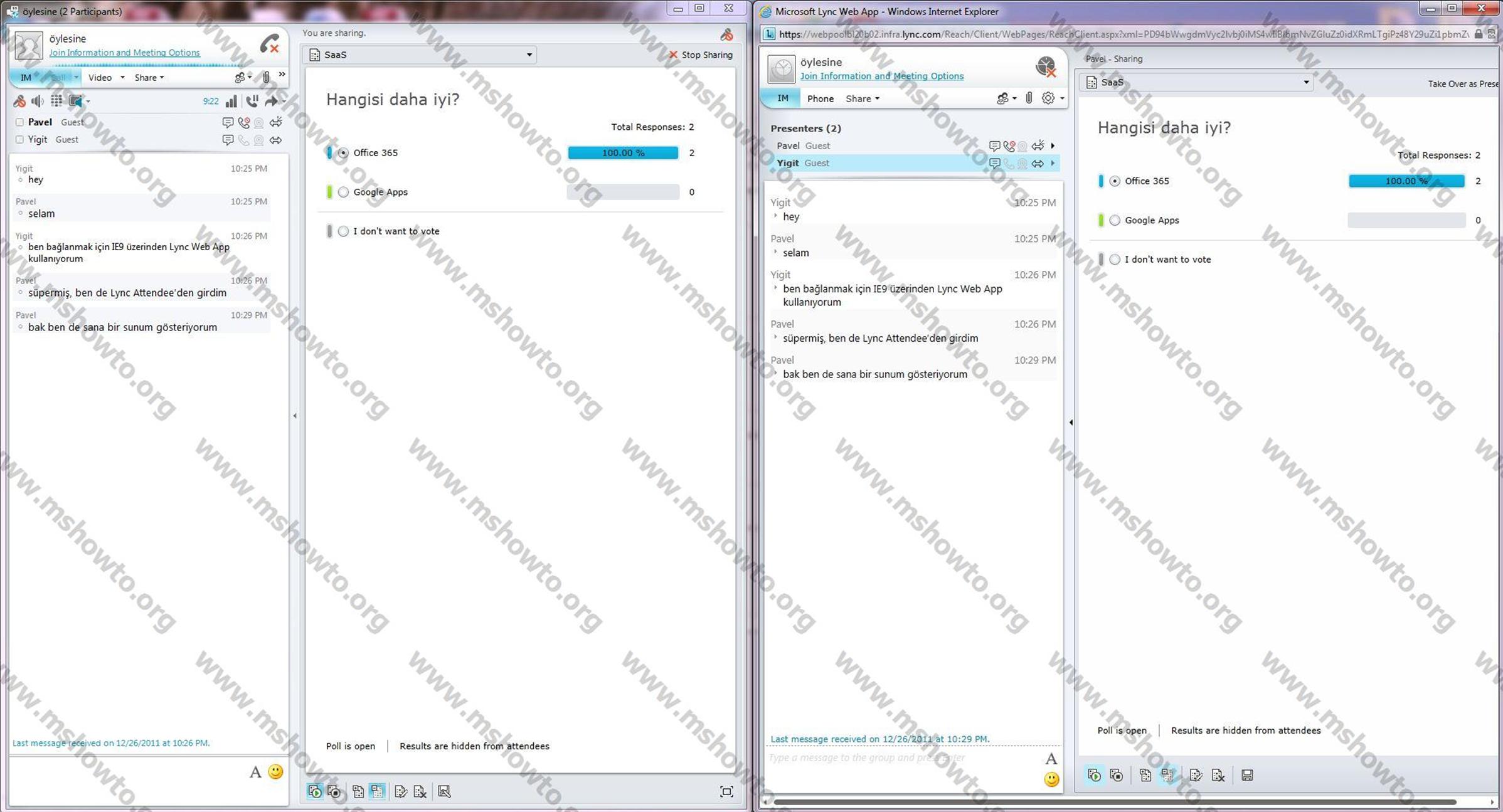Click Google Apps empty bar in Lync client
This screenshot has width=1503, height=812.
tap(623, 192)
